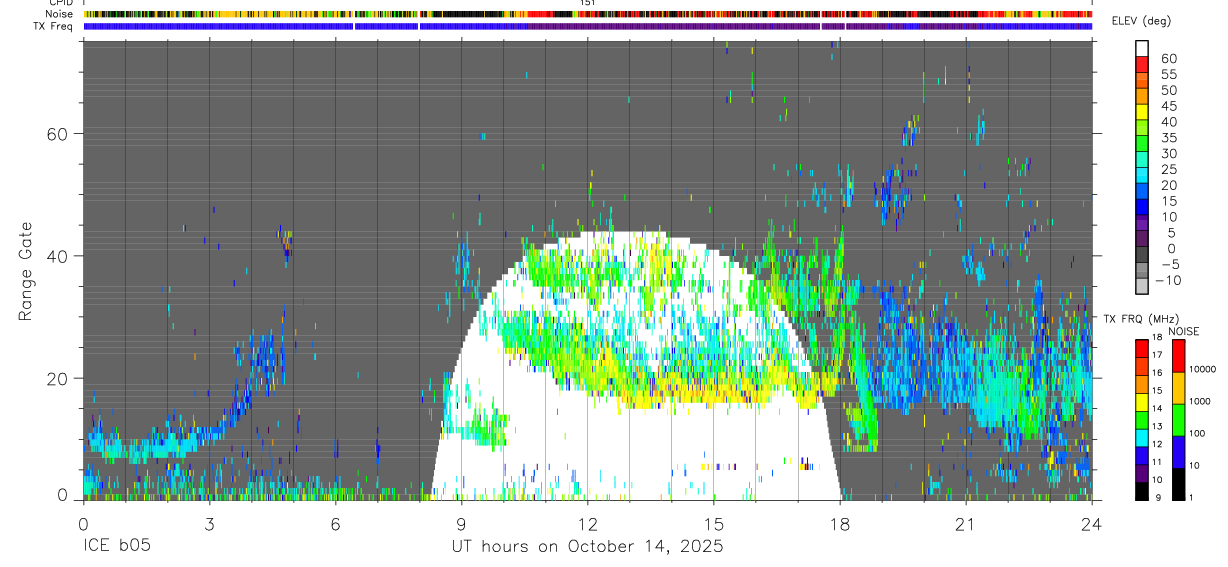Click the y-axis tick label '40'

pos(59,256)
